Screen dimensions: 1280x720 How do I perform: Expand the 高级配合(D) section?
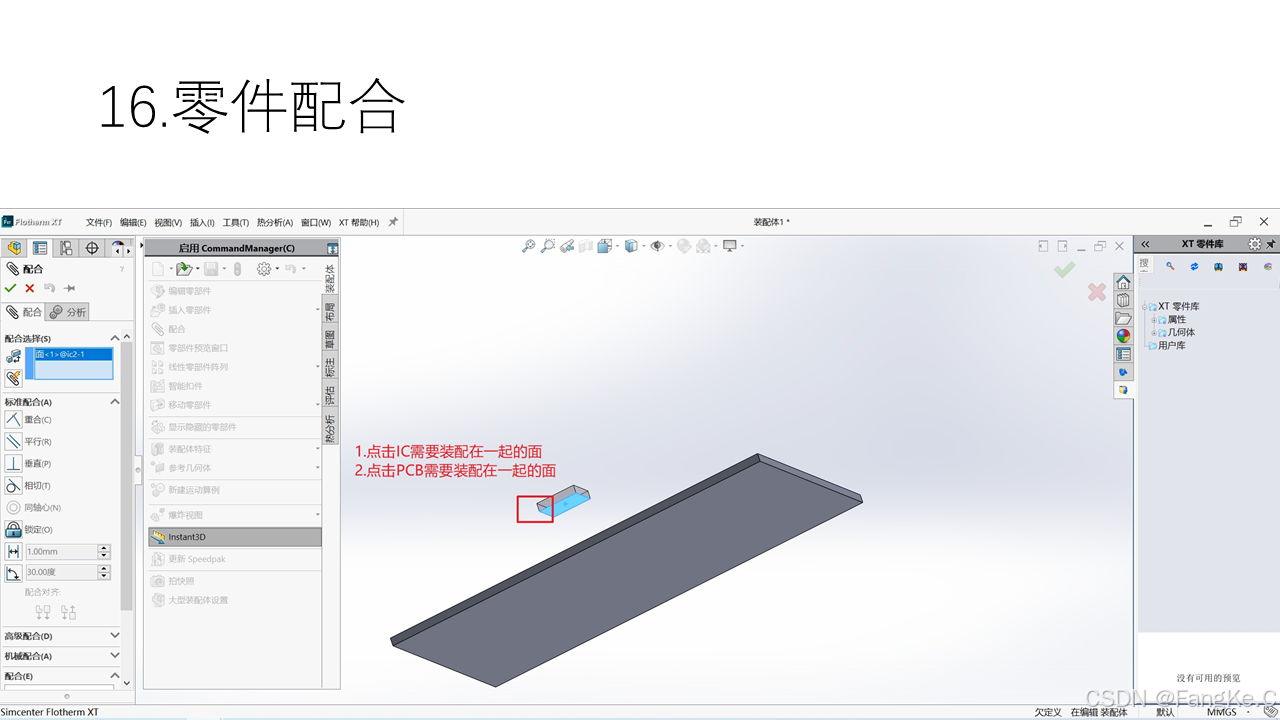[x=115, y=635]
